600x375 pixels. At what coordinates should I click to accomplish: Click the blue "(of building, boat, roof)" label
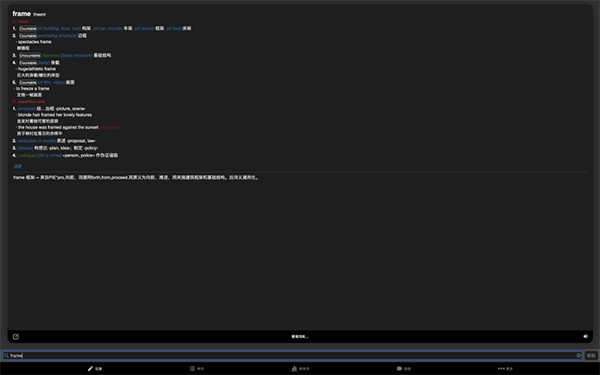pos(59,28)
